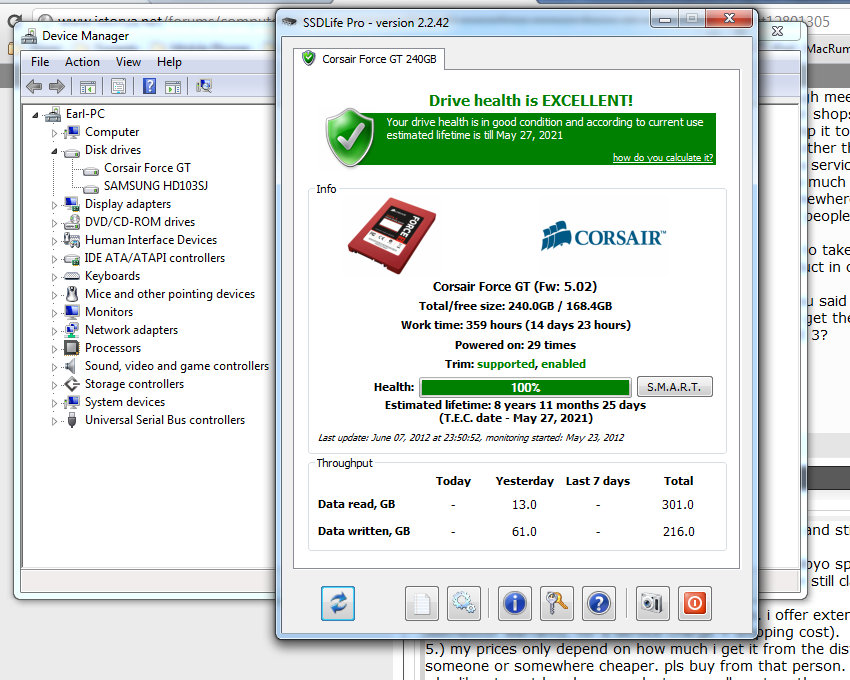Click the Sound controllers speaker icon
The image size is (850, 680).
(70, 365)
